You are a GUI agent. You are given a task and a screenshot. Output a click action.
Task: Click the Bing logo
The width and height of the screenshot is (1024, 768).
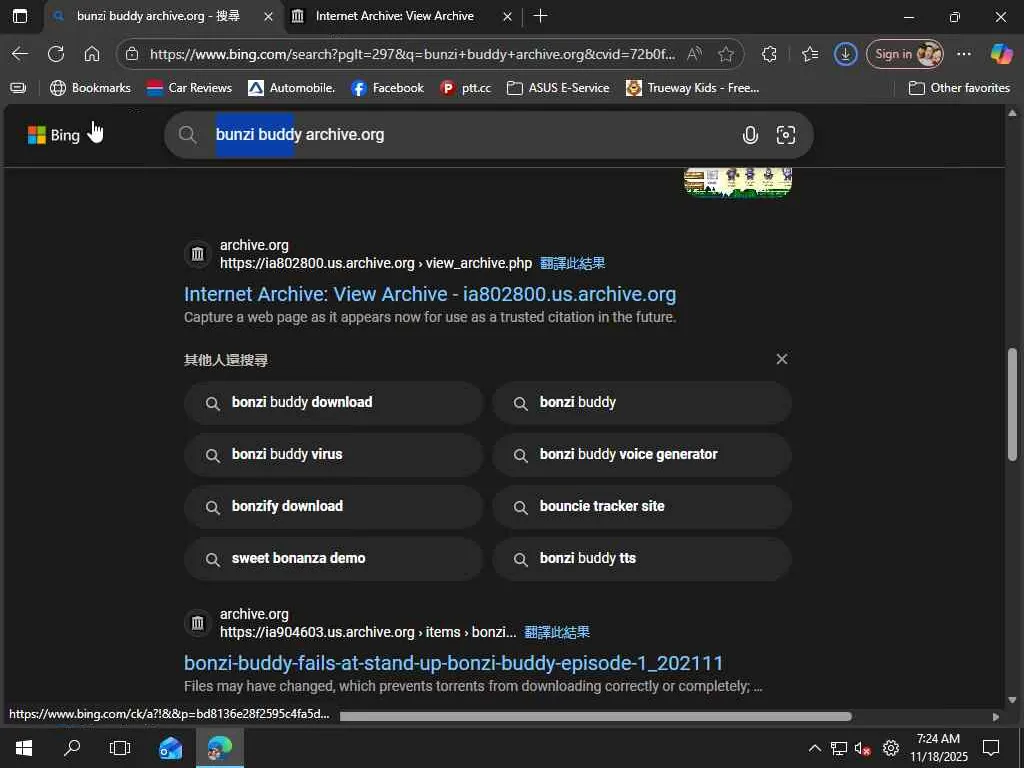click(54, 135)
